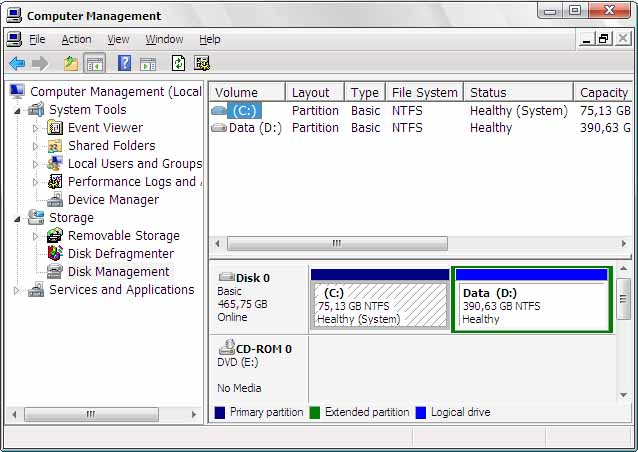The width and height of the screenshot is (638, 452).
Task: Click the "Healthy (System)" status cell in list
Action: pyautogui.click(x=519, y=111)
